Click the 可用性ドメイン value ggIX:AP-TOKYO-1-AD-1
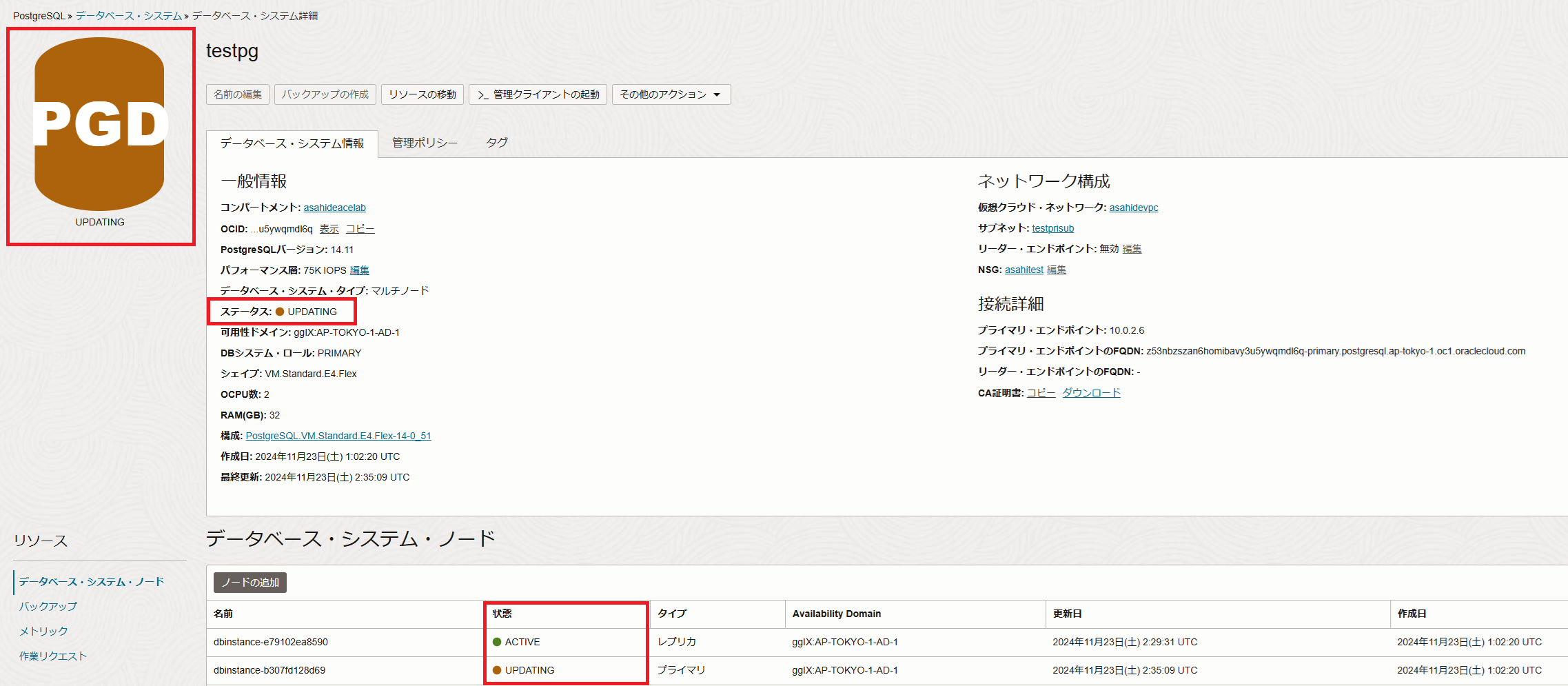The image size is (1568, 686). (x=347, y=332)
